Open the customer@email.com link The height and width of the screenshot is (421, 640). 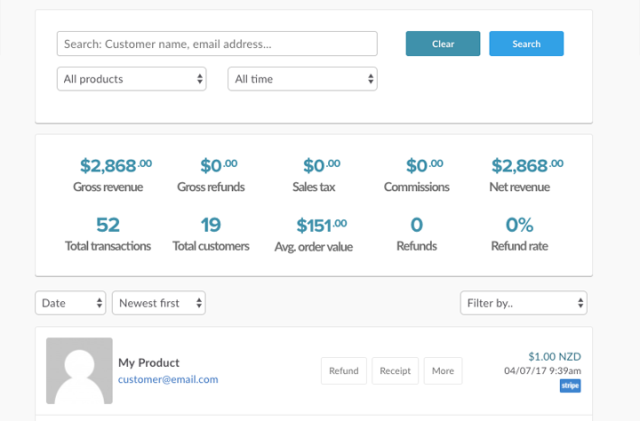point(168,379)
